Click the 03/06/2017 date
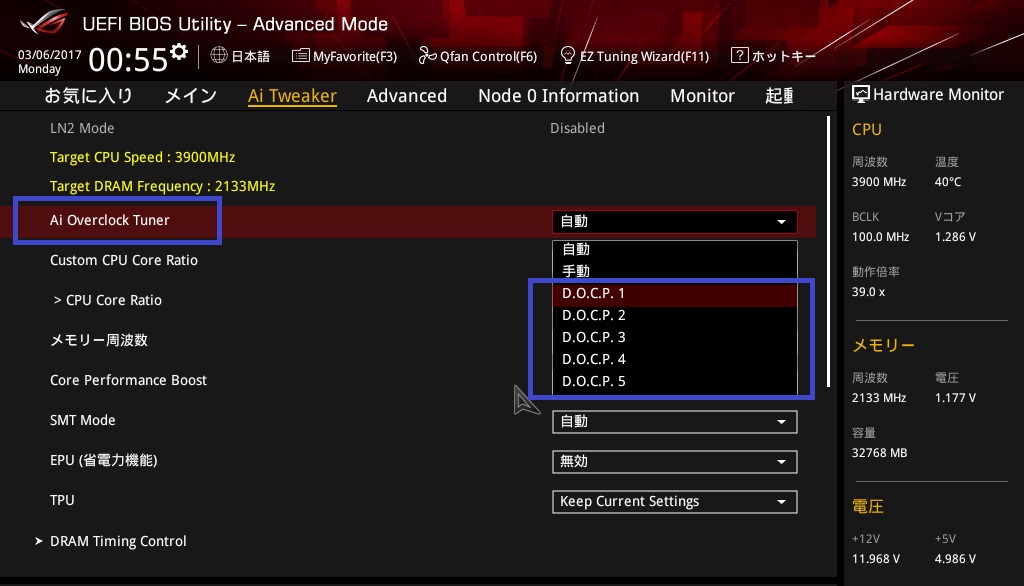1024x586 pixels. click(x=50, y=54)
